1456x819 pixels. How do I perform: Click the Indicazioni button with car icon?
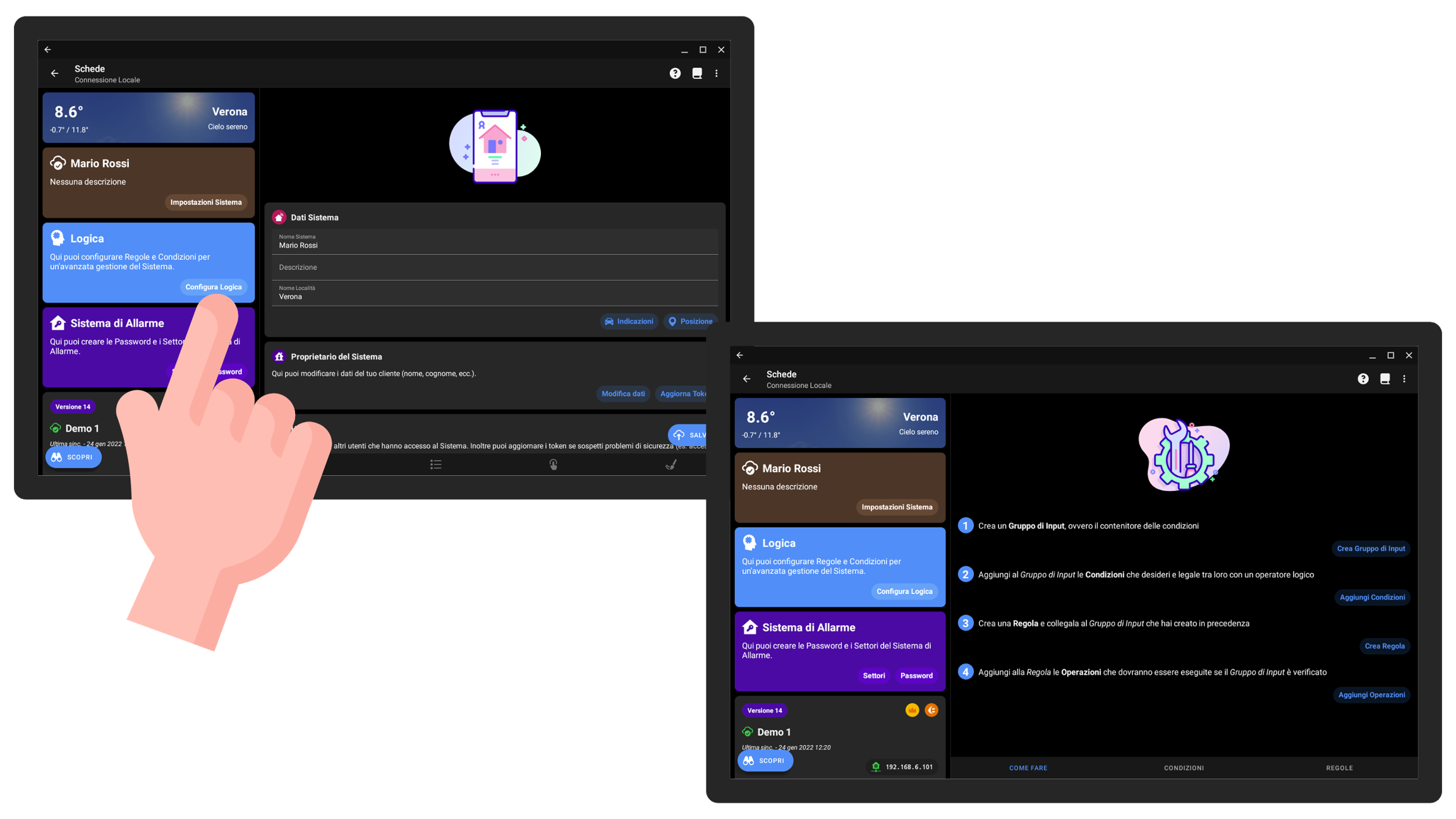pos(629,321)
